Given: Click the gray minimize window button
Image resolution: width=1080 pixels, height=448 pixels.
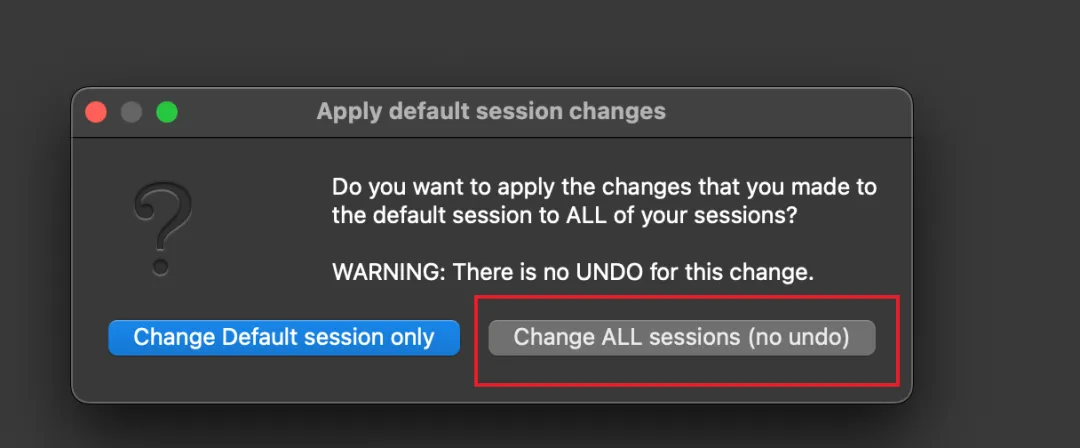Looking at the screenshot, I should (131, 112).
